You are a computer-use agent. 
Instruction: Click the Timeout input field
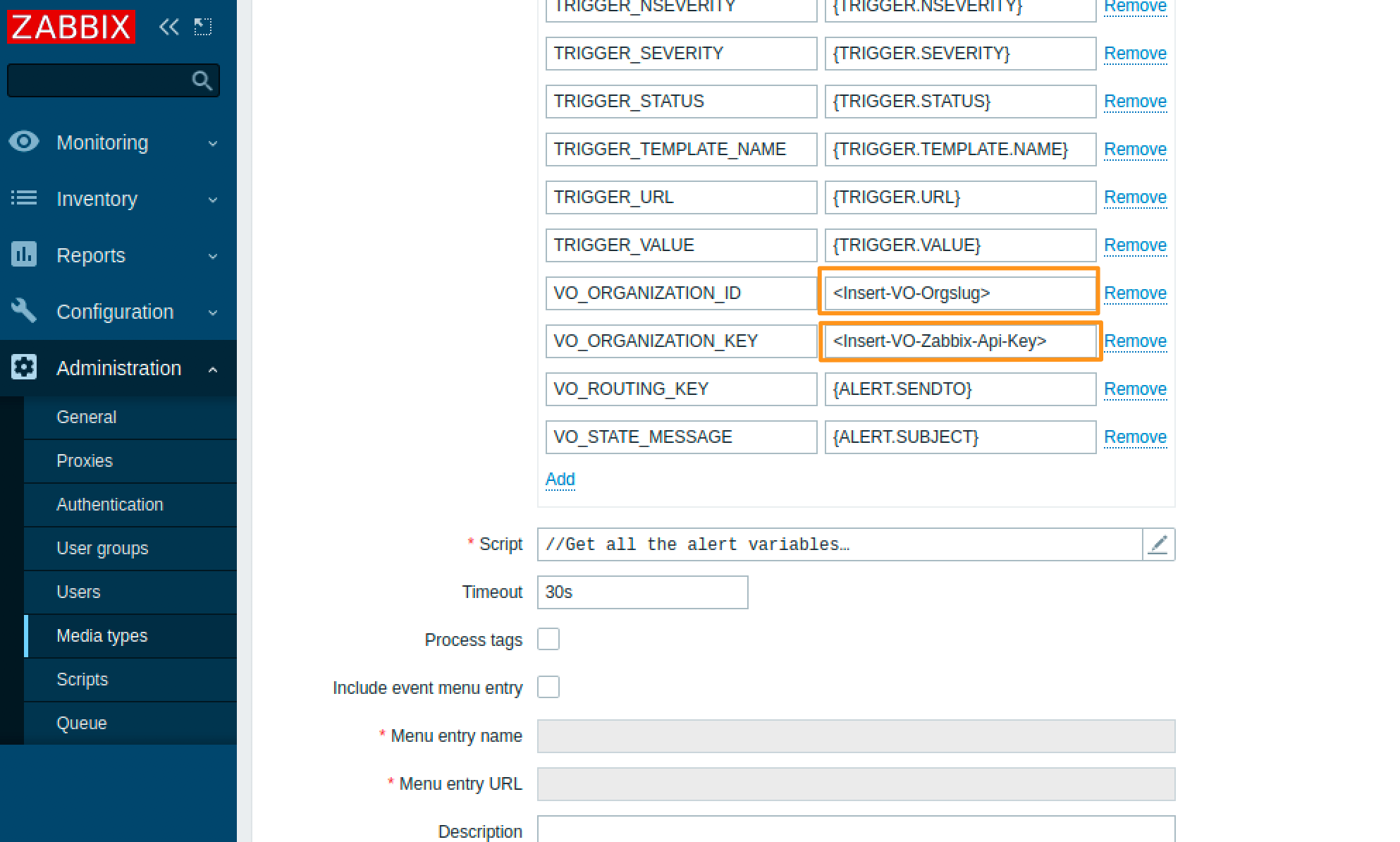tap(642, 592)
